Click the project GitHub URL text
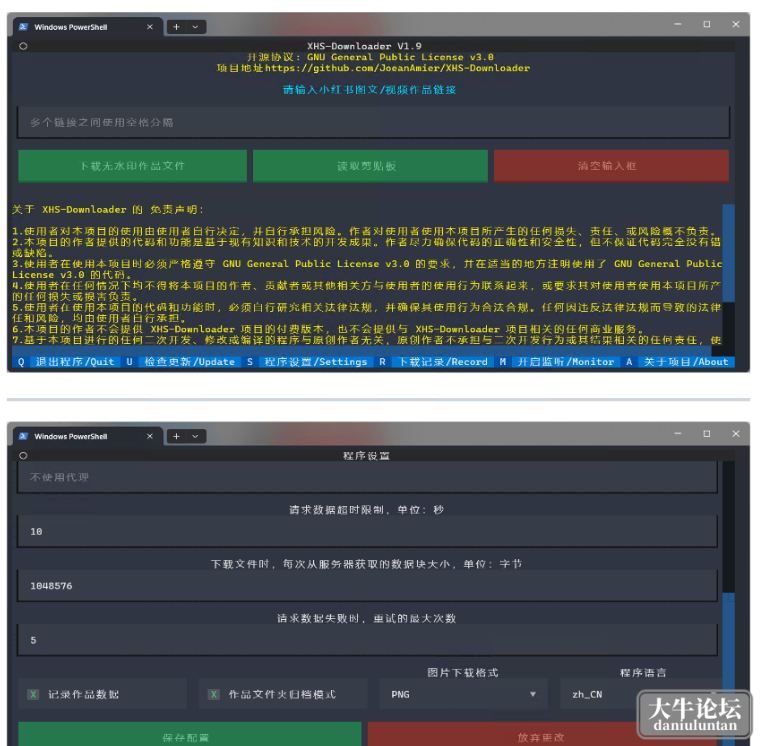 pos(397,68)
